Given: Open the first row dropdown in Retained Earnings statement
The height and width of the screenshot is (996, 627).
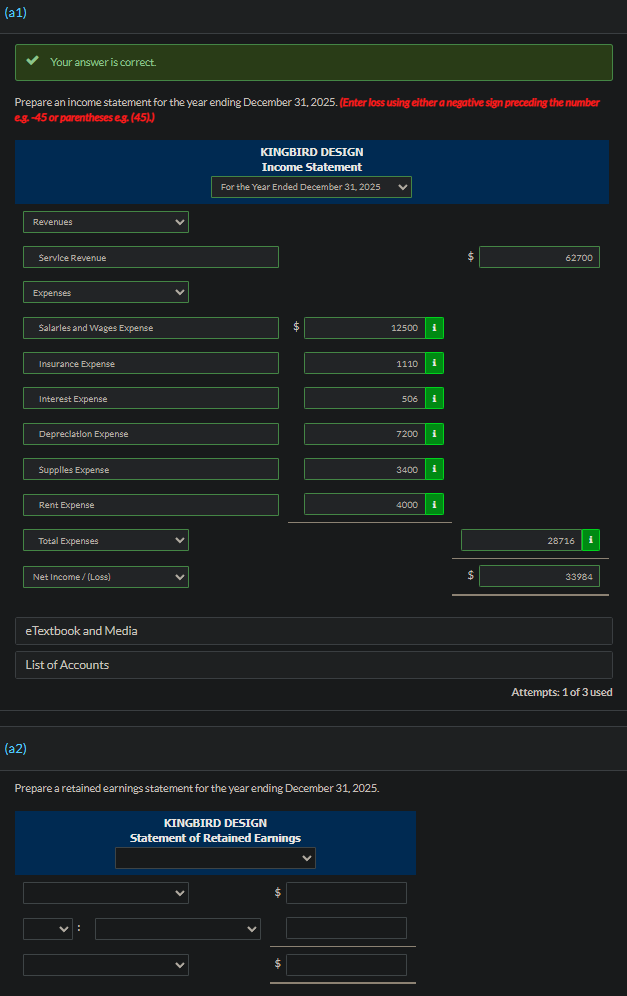Looking at the screenshot, I should [106, 893].
